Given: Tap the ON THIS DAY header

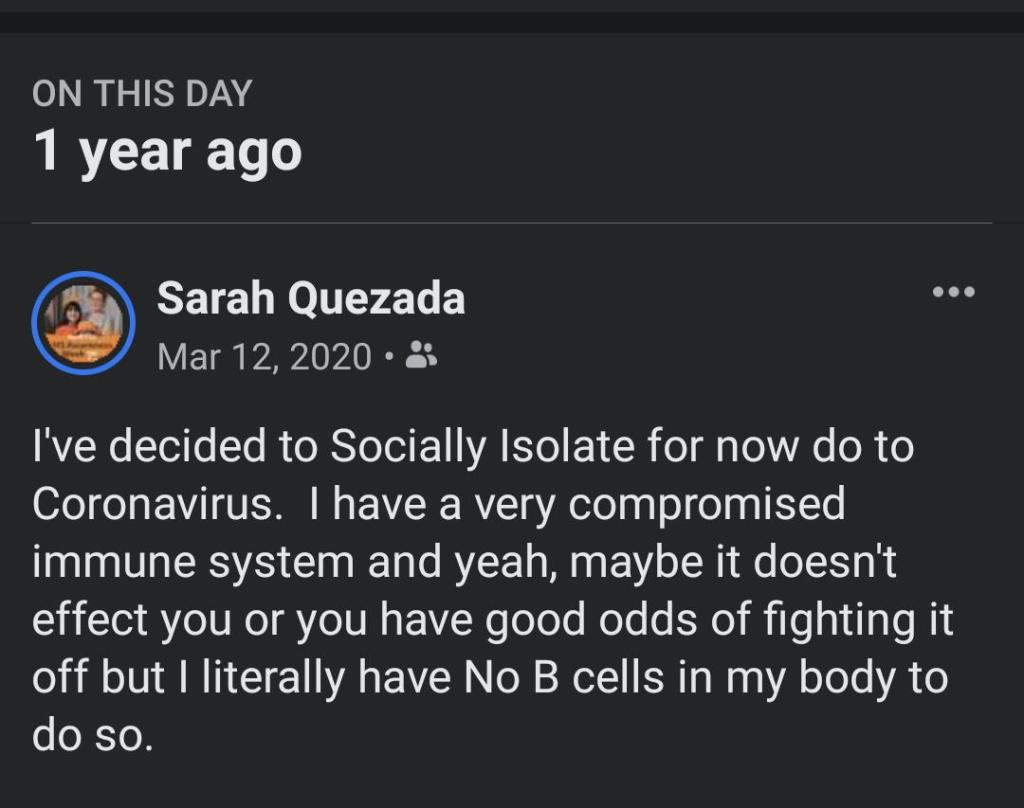Looking at the screenshot, I should [142, 94].
